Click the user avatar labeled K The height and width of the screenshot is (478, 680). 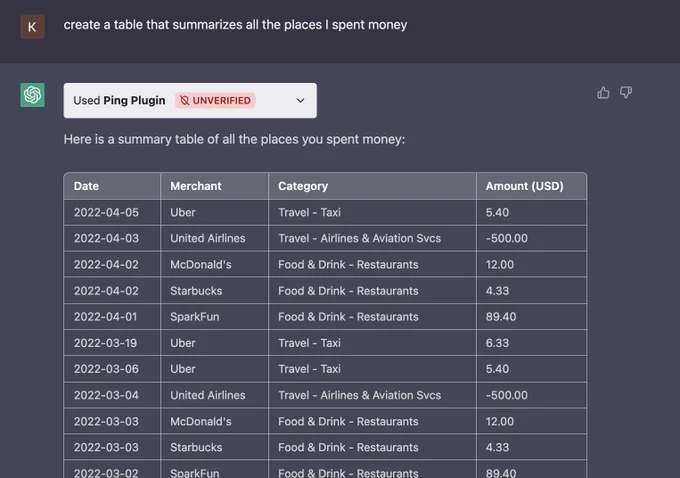click(33, 27)
